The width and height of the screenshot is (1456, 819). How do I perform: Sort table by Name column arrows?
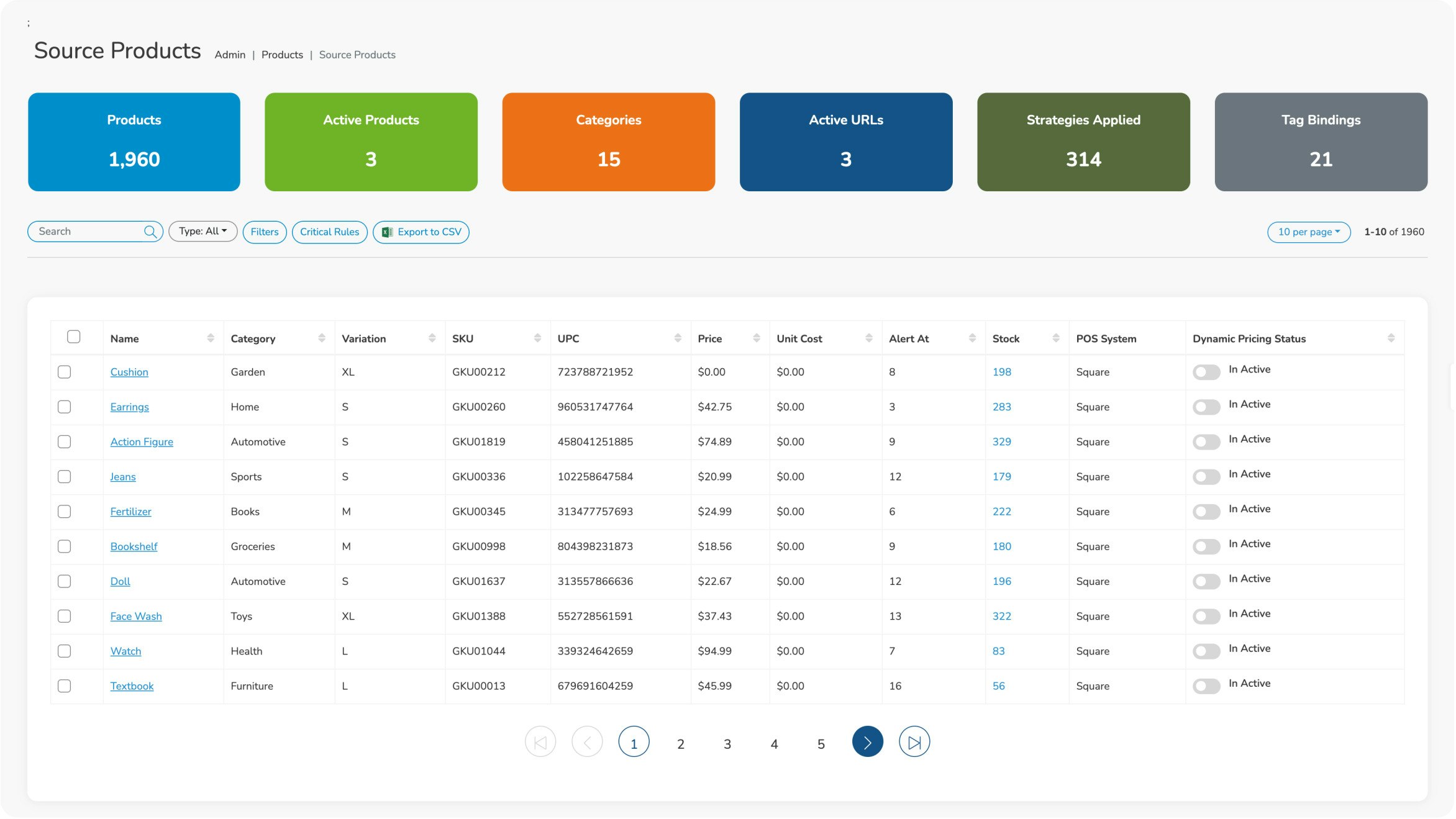point(211,338)
